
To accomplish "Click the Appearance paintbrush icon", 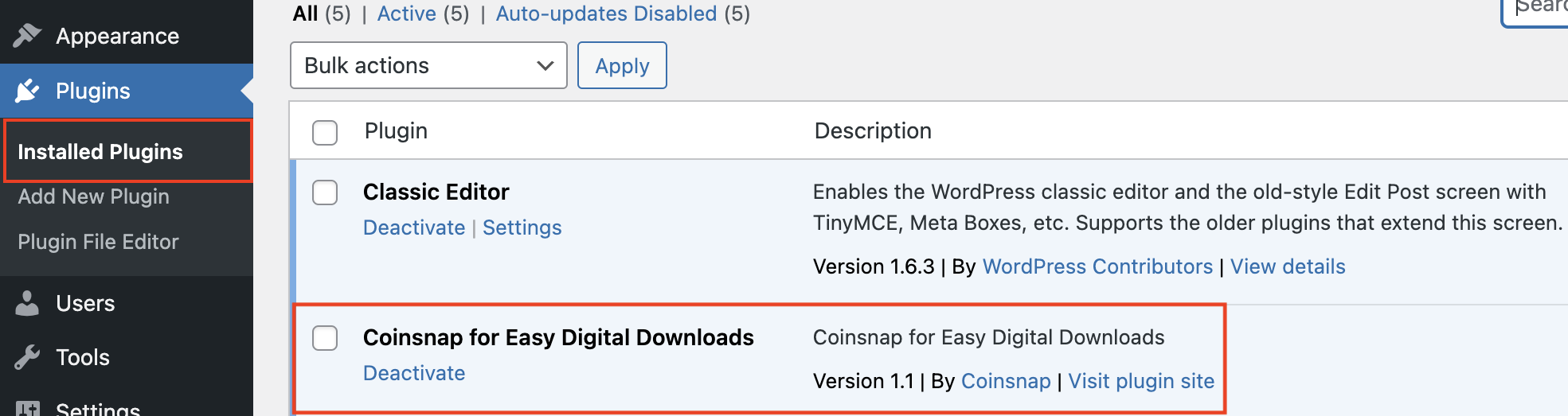I will pyautogui.click(x=27, y=36).
